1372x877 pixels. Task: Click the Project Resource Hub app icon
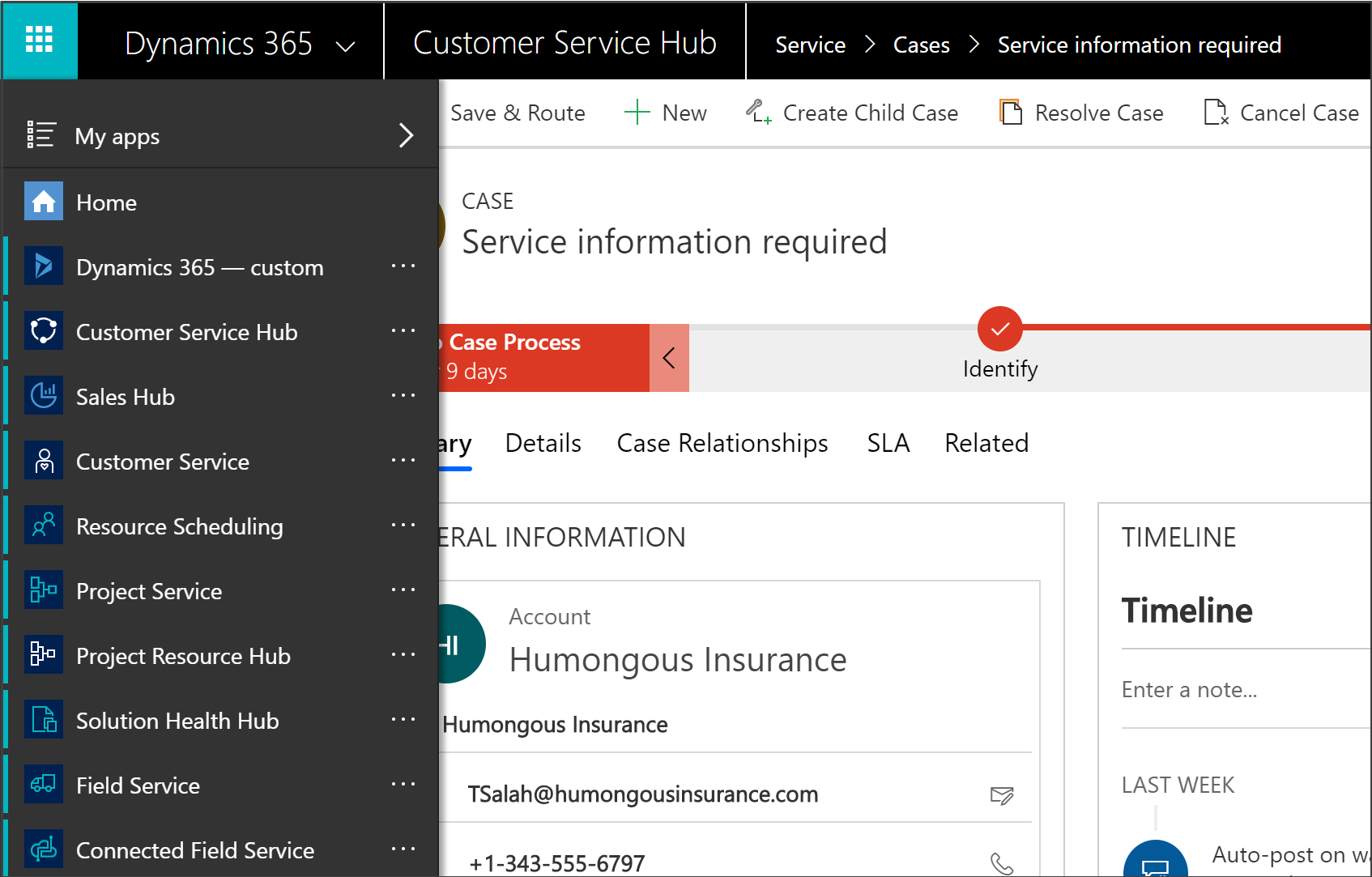(x=44, y=654)
